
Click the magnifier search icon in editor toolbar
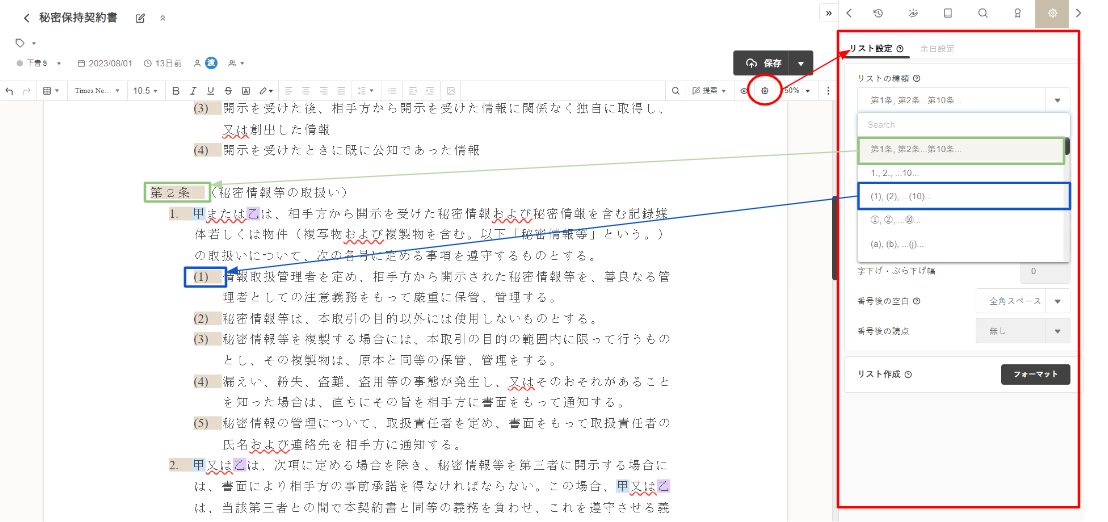point(676,91)
